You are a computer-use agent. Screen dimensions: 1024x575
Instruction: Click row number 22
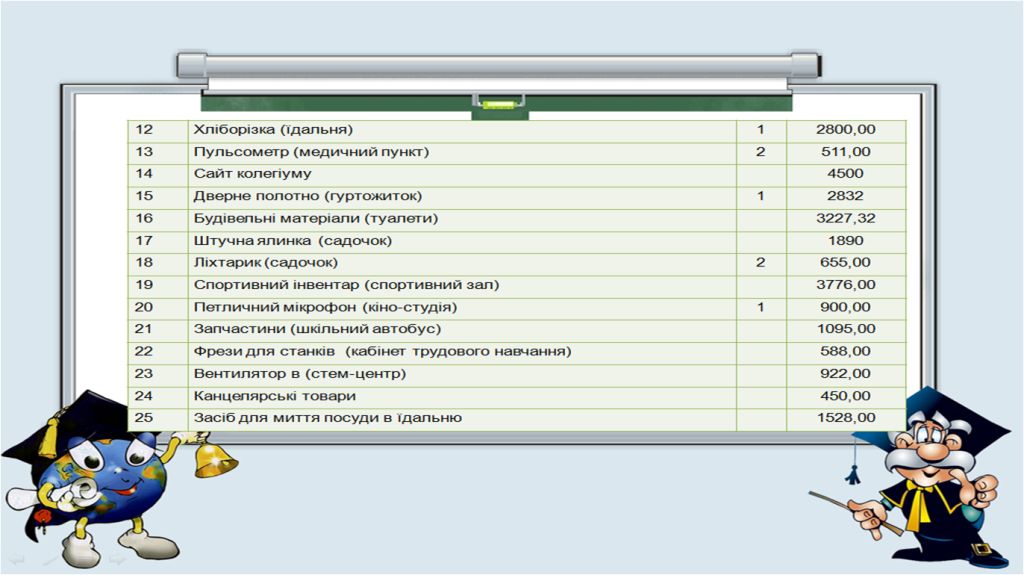(x=144, y=352)
